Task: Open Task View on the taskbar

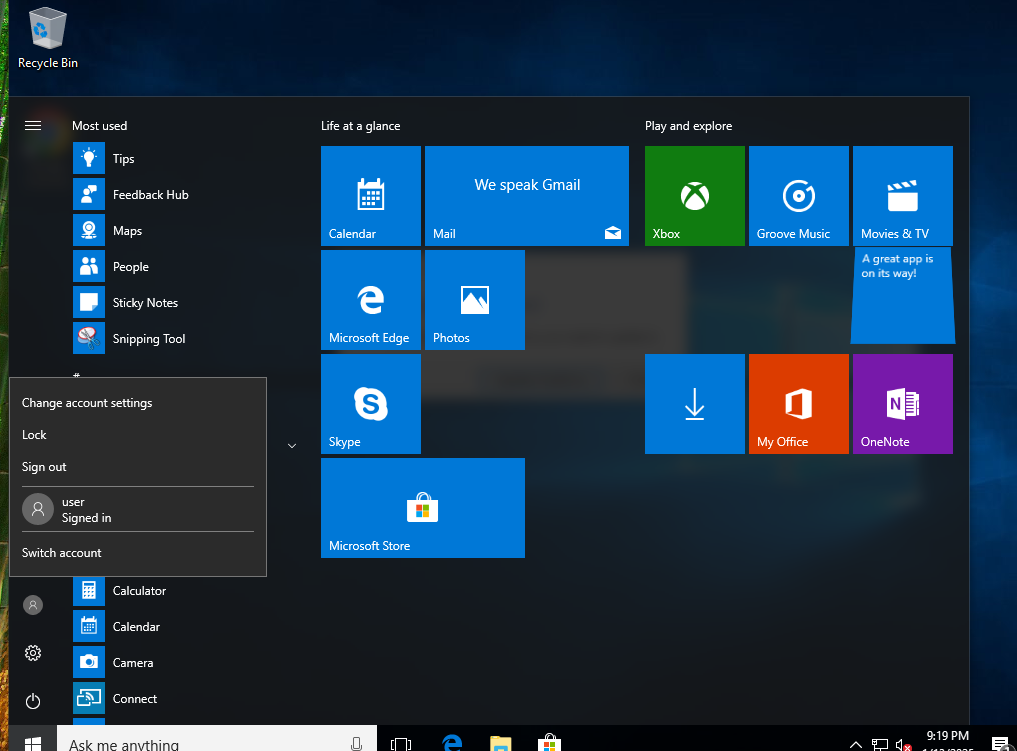Action: [x=401, y=743]
